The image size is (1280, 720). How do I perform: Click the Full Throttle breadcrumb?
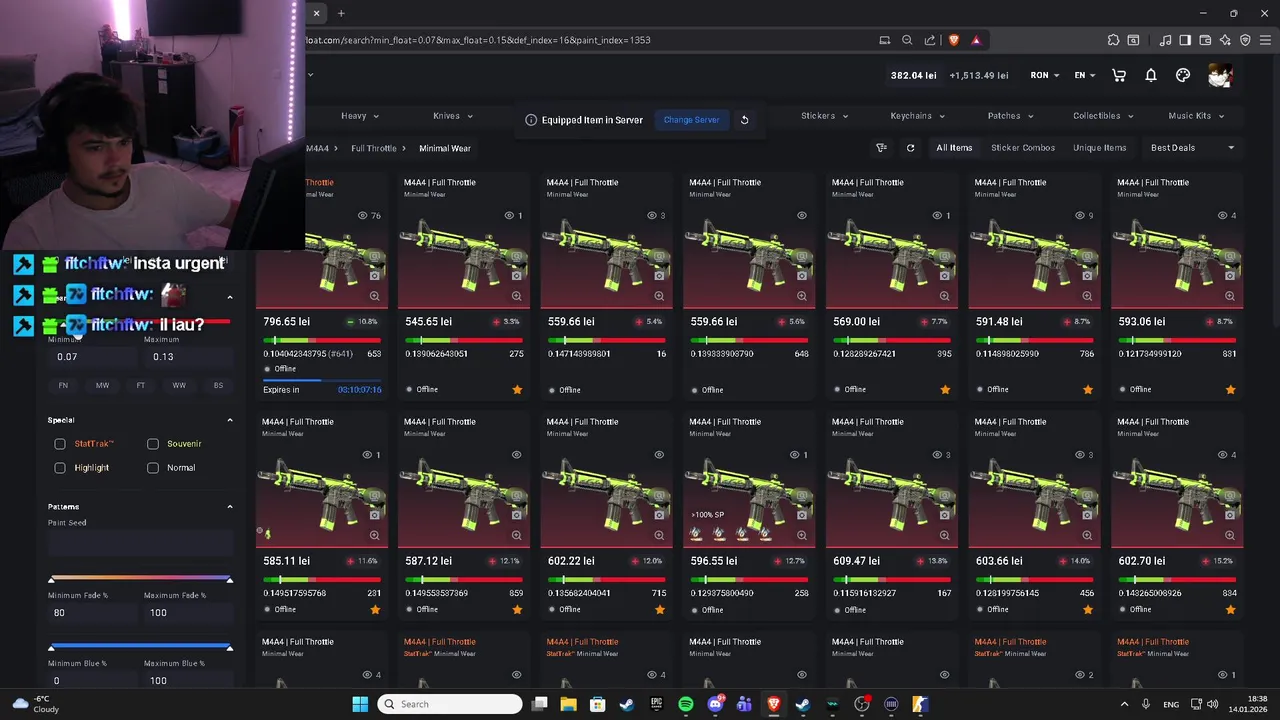(x=374, y=148)
